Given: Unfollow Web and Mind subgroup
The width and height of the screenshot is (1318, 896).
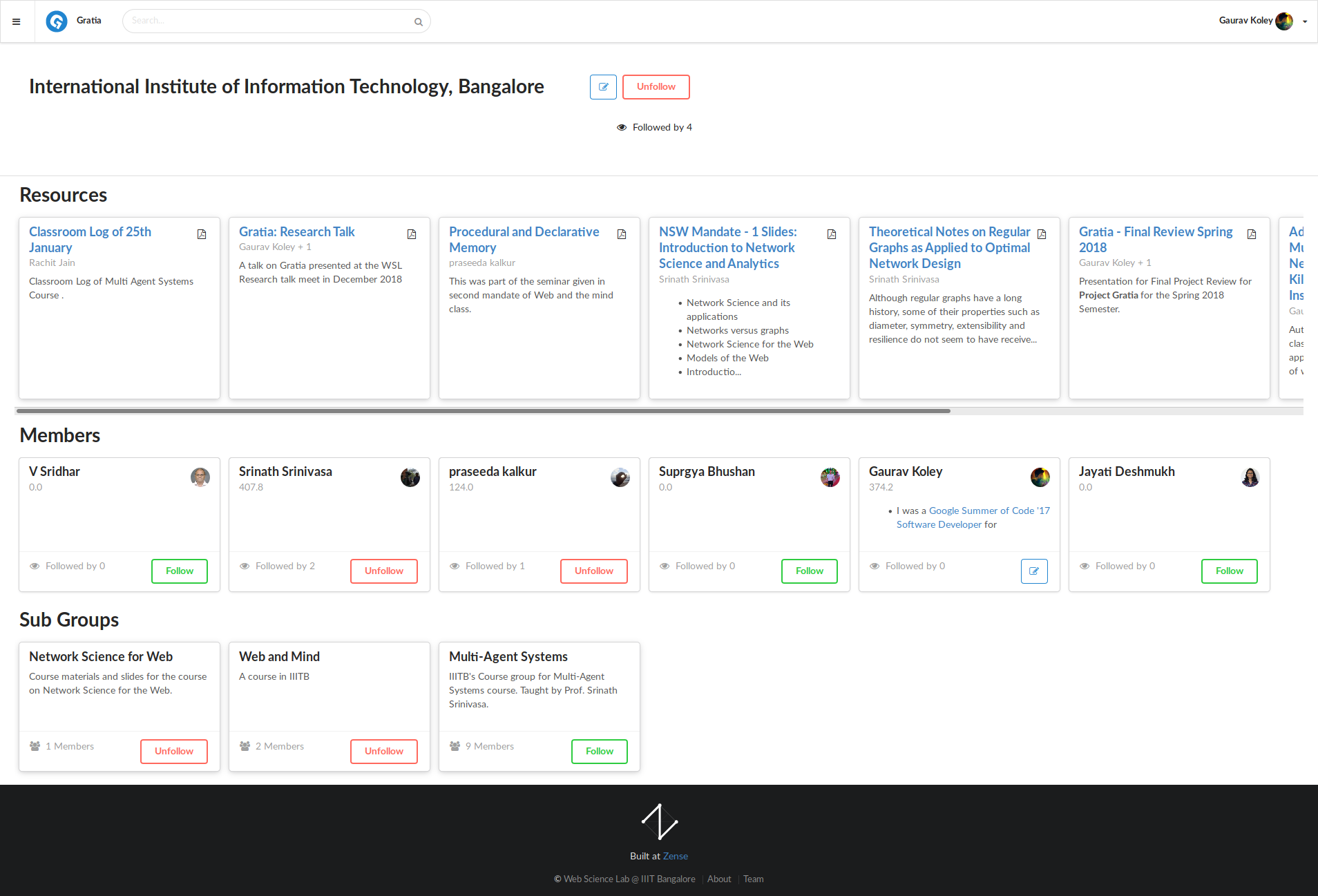Looking at the screenshot, I should tap(384, 752).
